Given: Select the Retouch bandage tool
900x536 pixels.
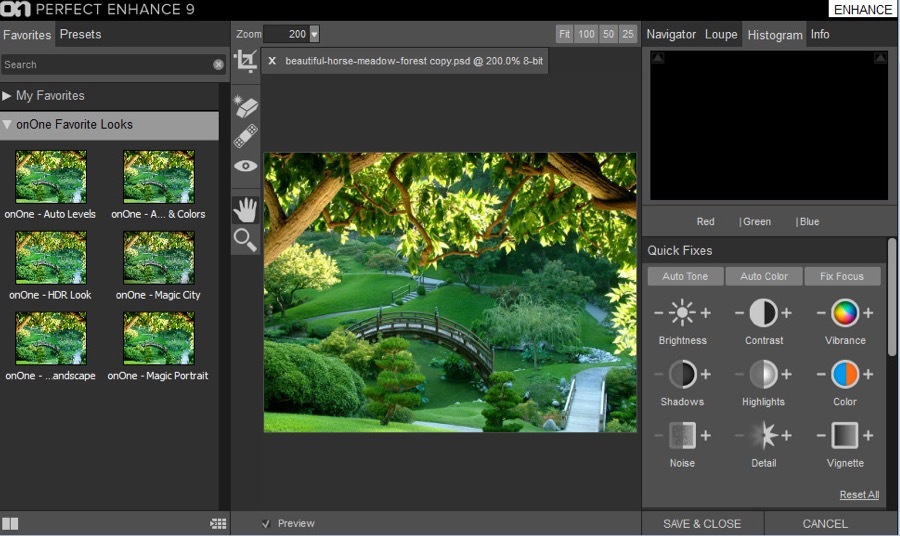Looking at the screenshot, I should click(x=245, y=136).
